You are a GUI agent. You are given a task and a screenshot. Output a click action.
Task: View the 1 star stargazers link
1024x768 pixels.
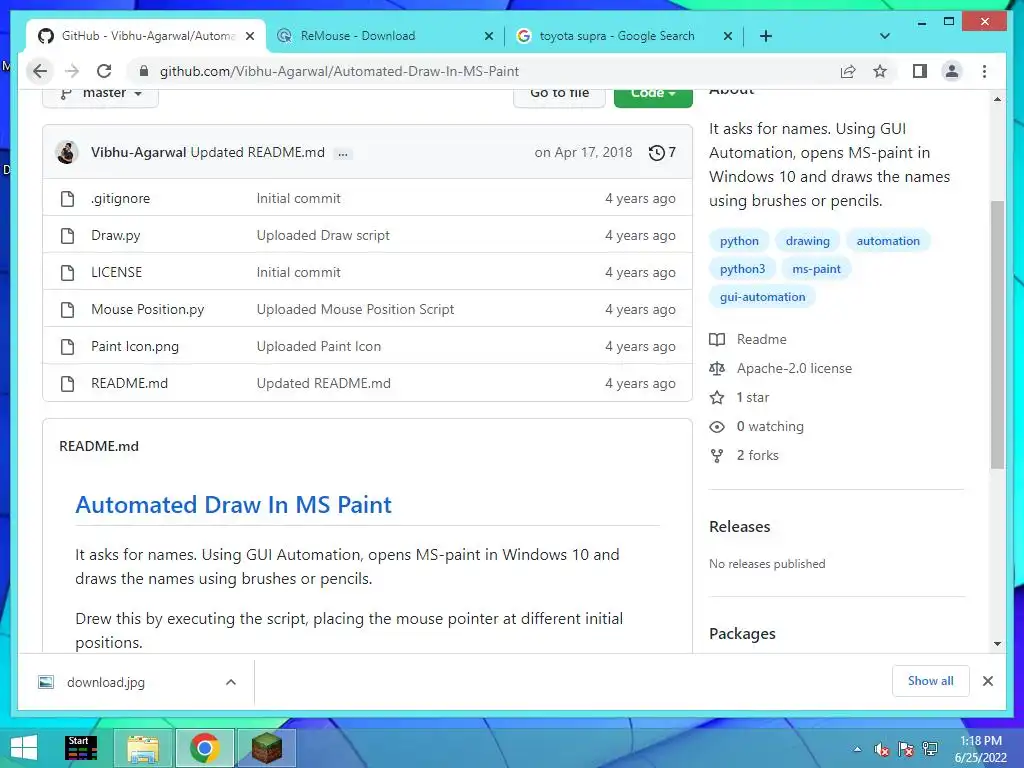click(739, 398)
